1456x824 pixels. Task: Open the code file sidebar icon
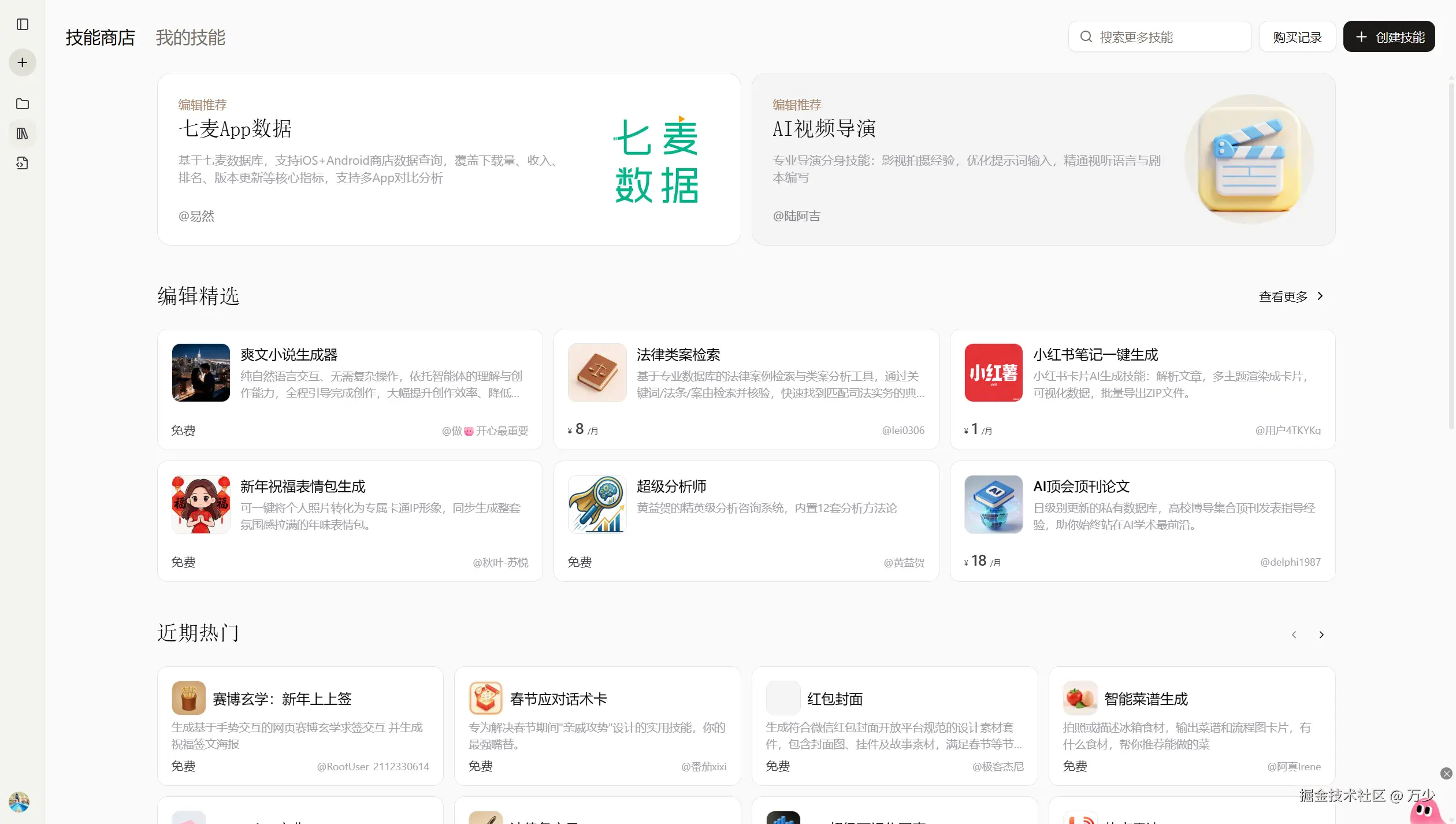click(x=23, y=164)
